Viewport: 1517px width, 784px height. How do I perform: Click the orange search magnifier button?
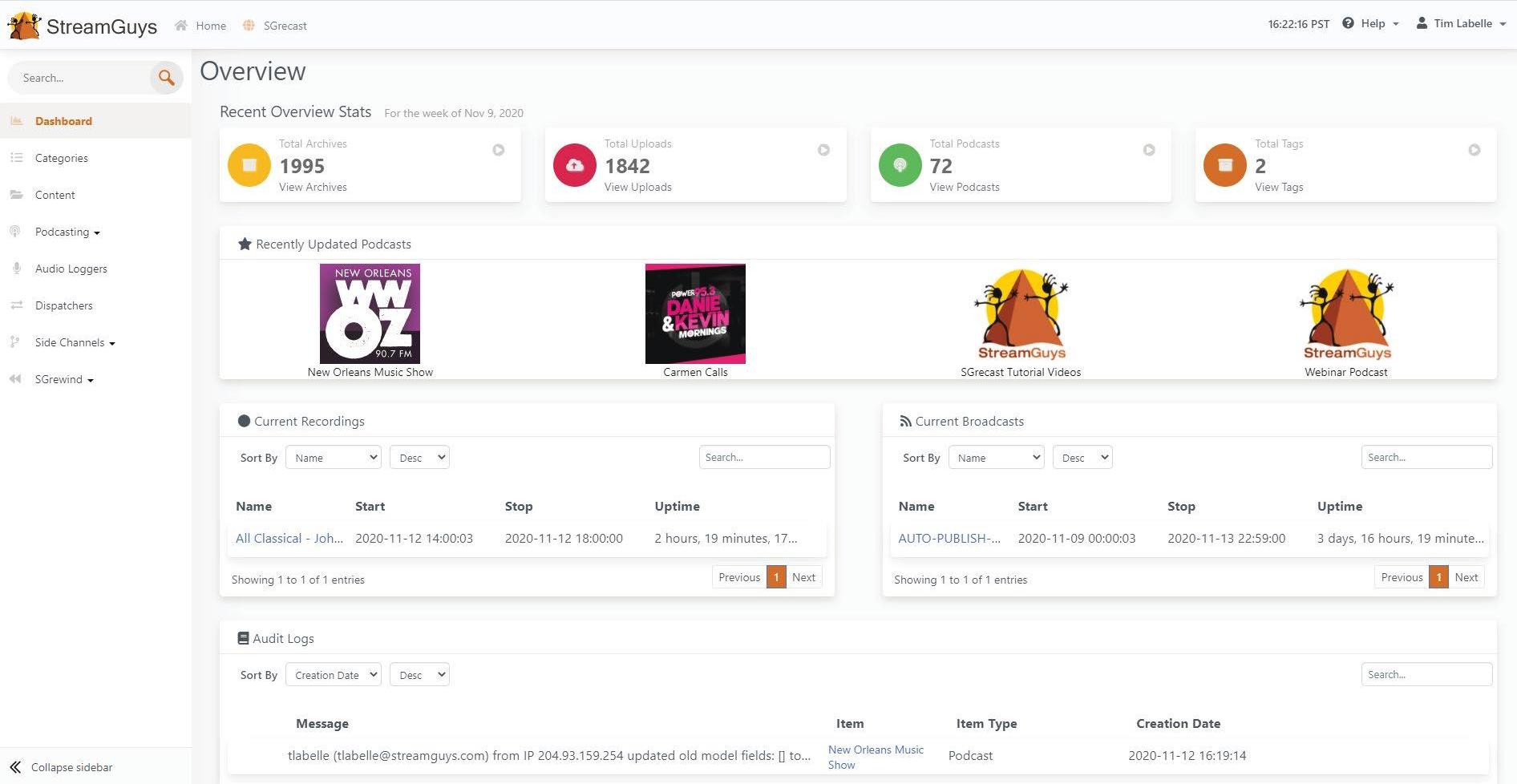pyautogui.click(x=167, y=78)
